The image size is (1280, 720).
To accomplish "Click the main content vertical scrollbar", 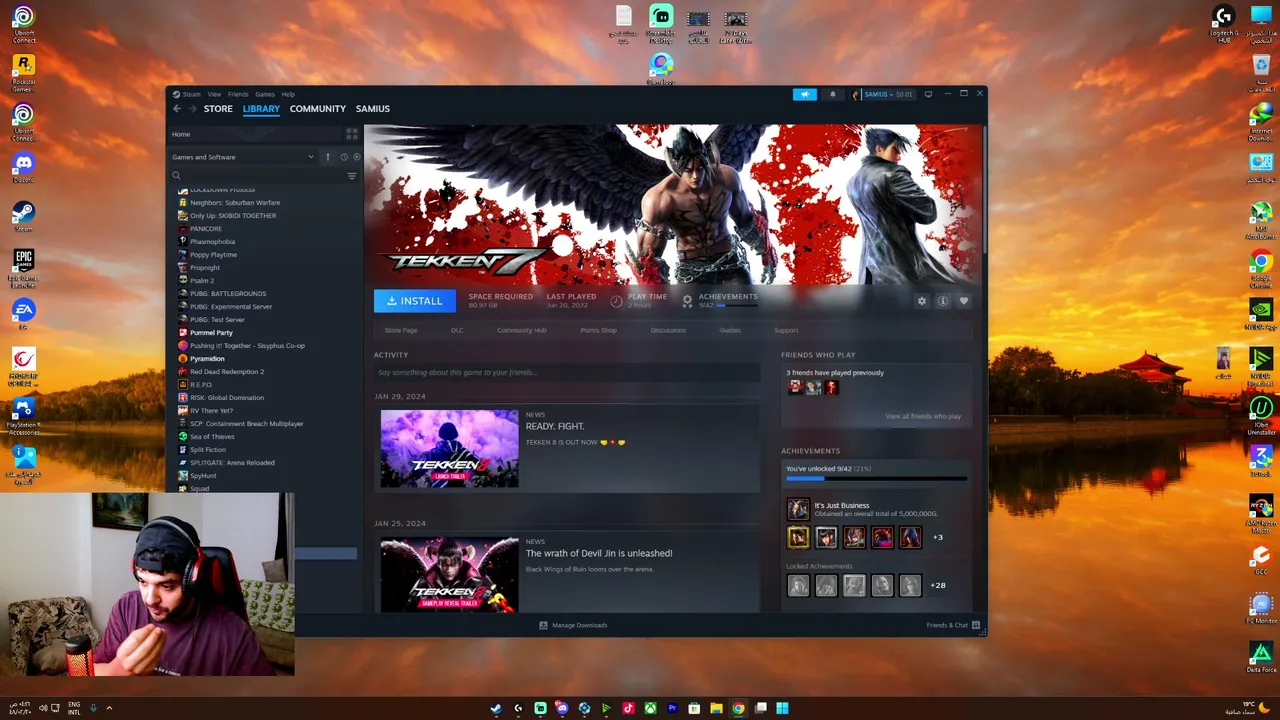I will (985, 190).
